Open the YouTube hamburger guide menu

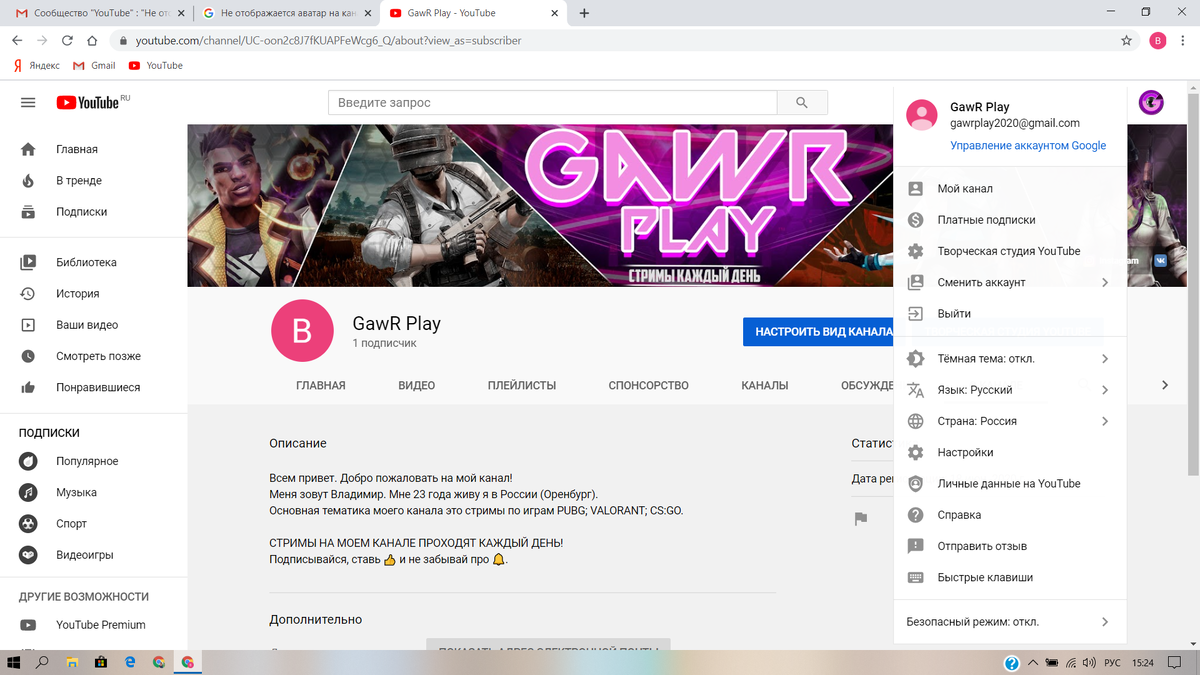[x=28, y=102]
